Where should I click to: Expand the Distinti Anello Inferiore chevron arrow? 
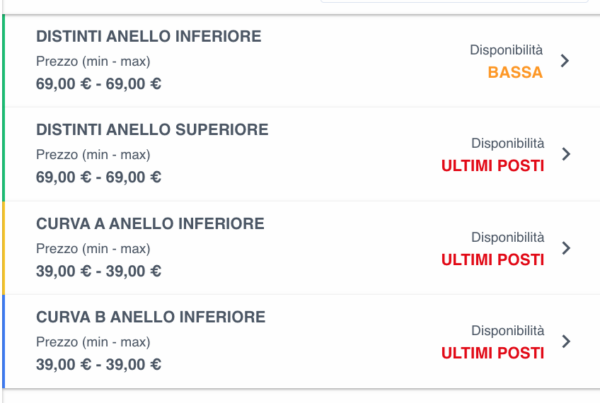pos(565,61)
